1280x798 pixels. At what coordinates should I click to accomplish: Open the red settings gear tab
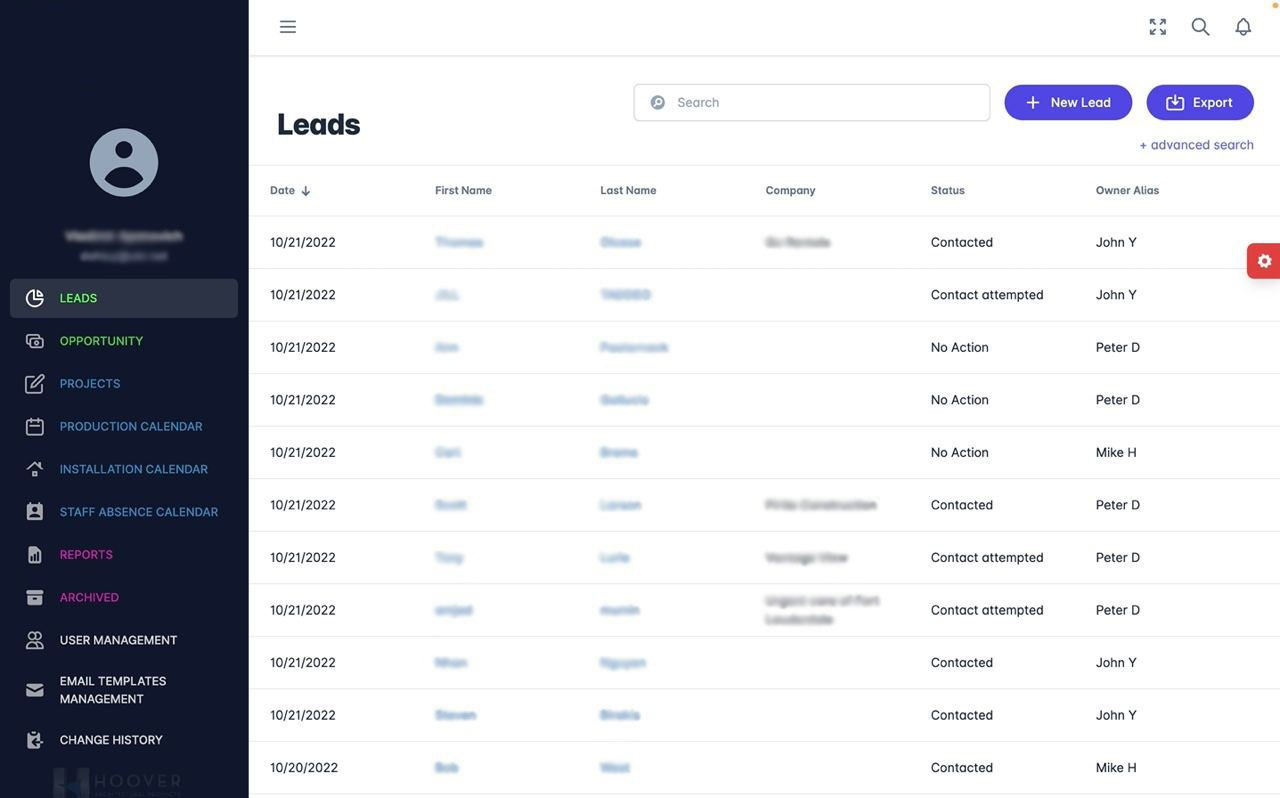tap(1264, 261)
